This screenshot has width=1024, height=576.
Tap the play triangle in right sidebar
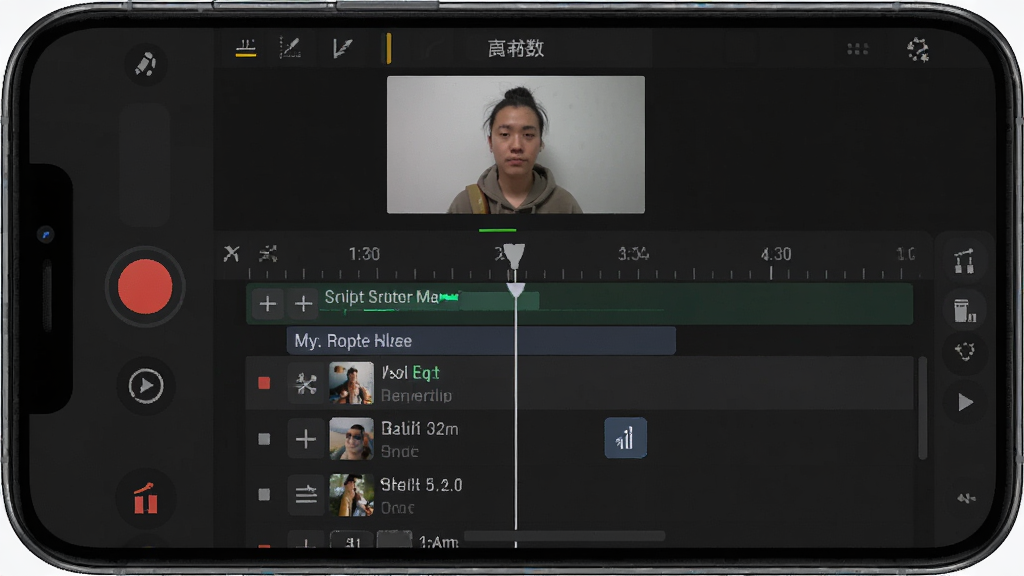coord(965,402)
